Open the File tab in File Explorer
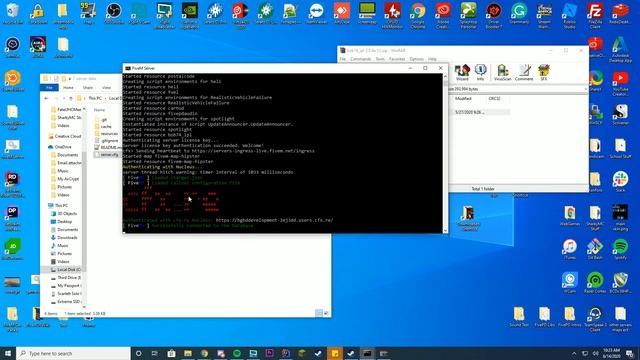The height and width of the screenshot is (360, 640). tap(49, 87)
